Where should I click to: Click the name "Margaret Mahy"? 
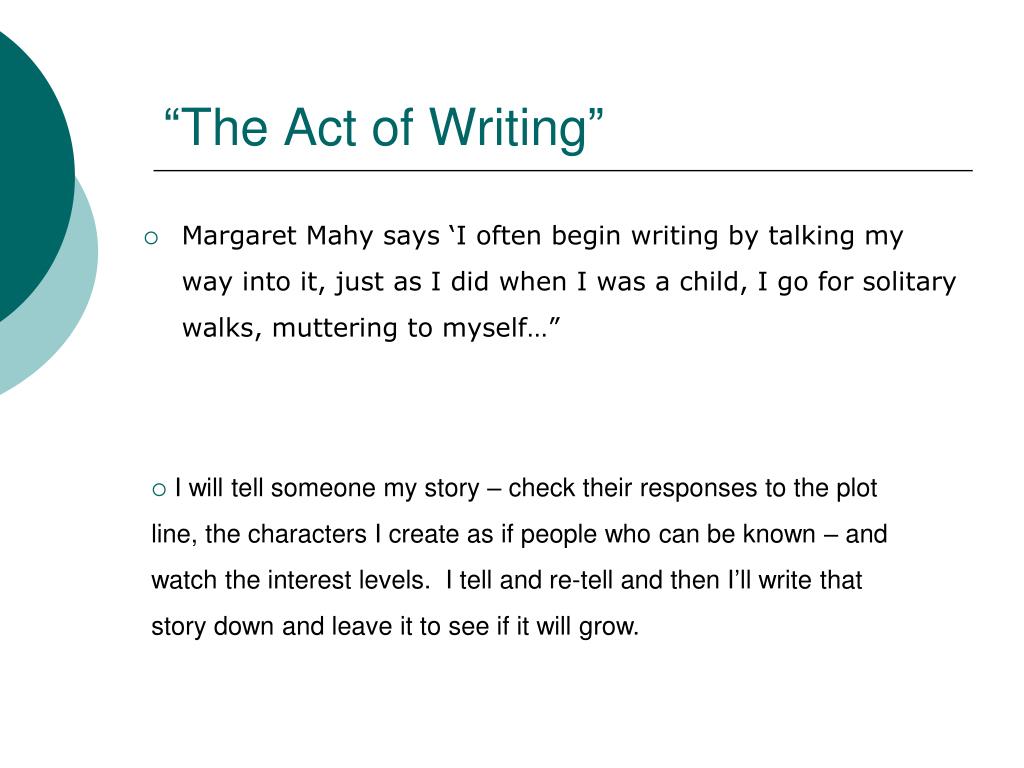tap(278, 236)
